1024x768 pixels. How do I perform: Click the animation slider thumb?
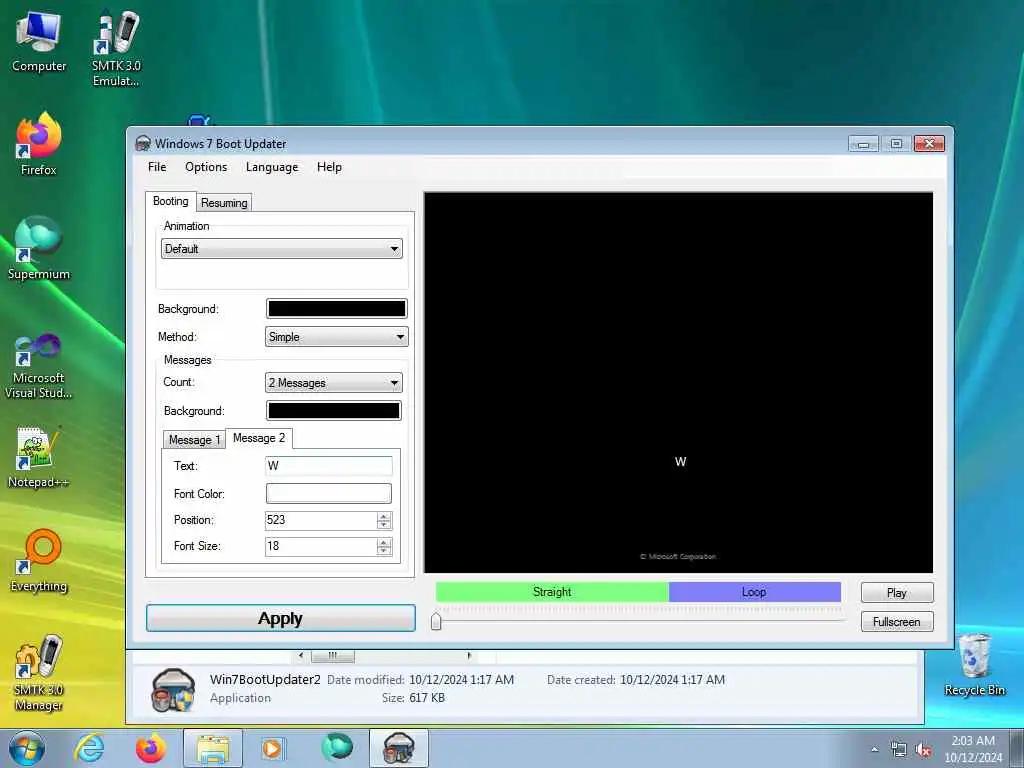[x=436, y=621]
